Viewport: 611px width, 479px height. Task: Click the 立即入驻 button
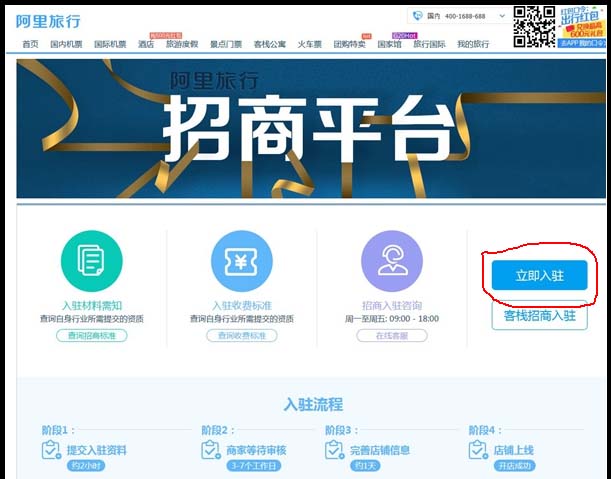(539, 276)
